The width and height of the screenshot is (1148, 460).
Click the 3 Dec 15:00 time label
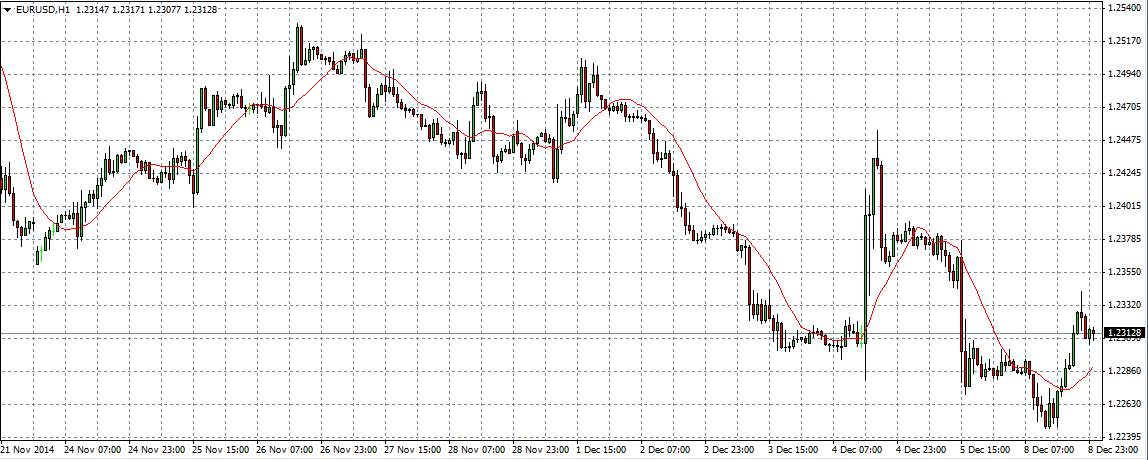click(x=793, y=448)
